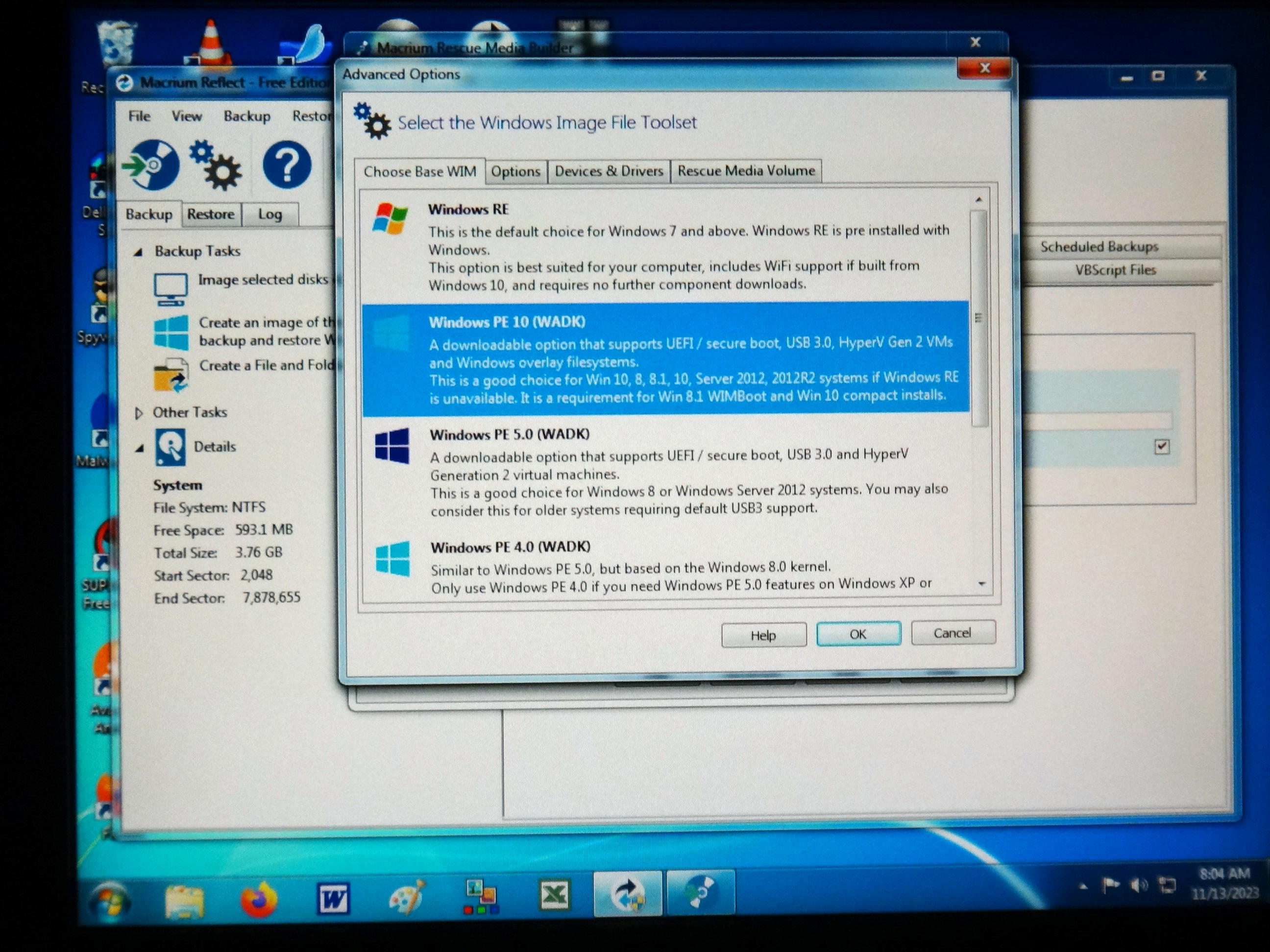The height and width of the screenshot is (952, 1270).
Task: Click the WIM list vertical scrollbar thumb
Action: (979, 318)
